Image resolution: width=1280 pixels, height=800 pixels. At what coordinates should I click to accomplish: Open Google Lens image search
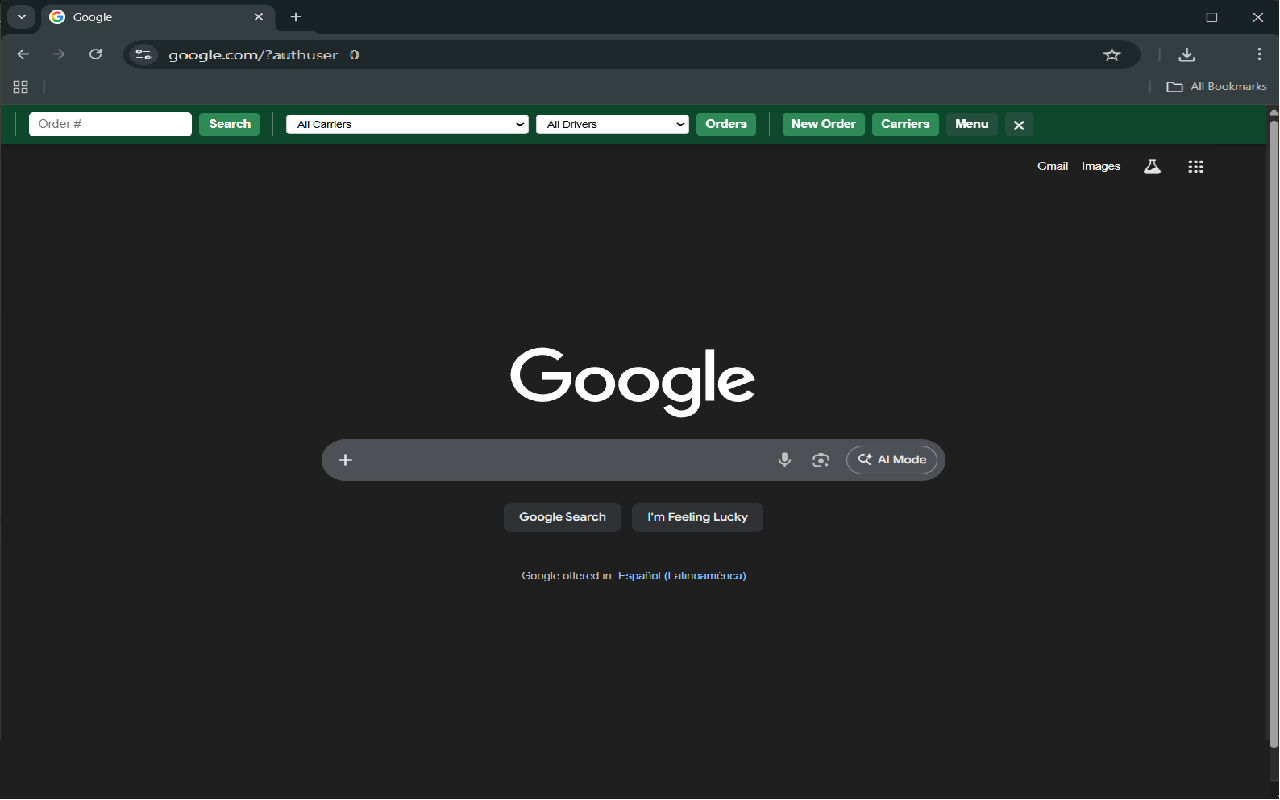click(x=820, y=459)
